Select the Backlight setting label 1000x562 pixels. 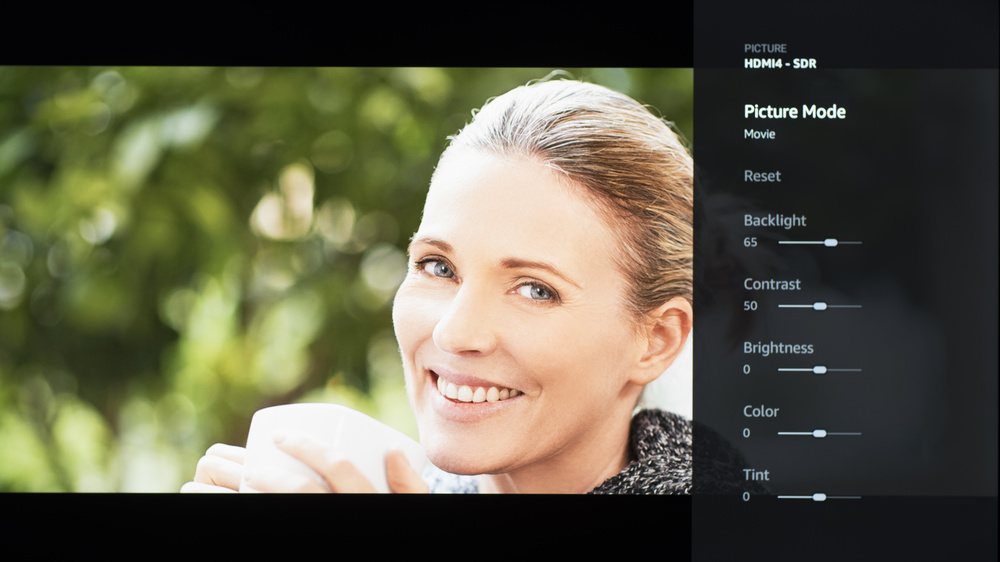775,221
